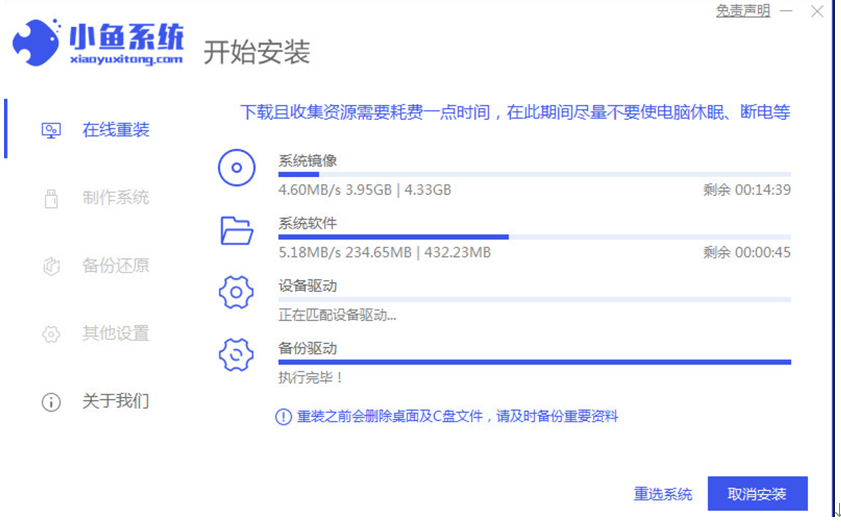Click the 关于我们 info icon
This screenshot has width=841, height=528.
coord(51,402)
